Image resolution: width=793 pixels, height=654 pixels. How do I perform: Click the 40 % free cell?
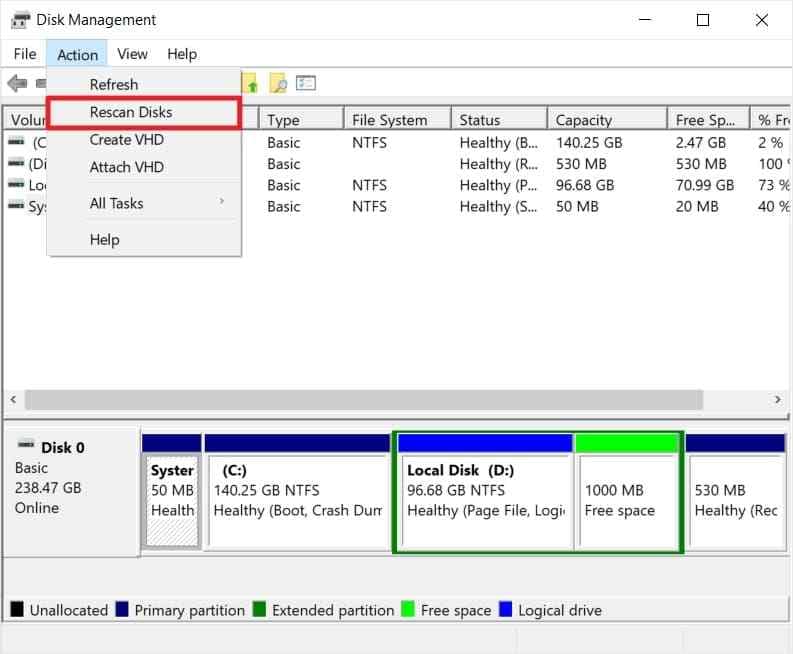coord(774,206)
